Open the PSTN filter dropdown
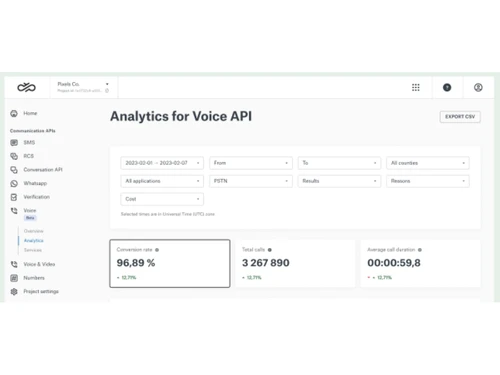500x375 pixels. [x=251, y=181]
